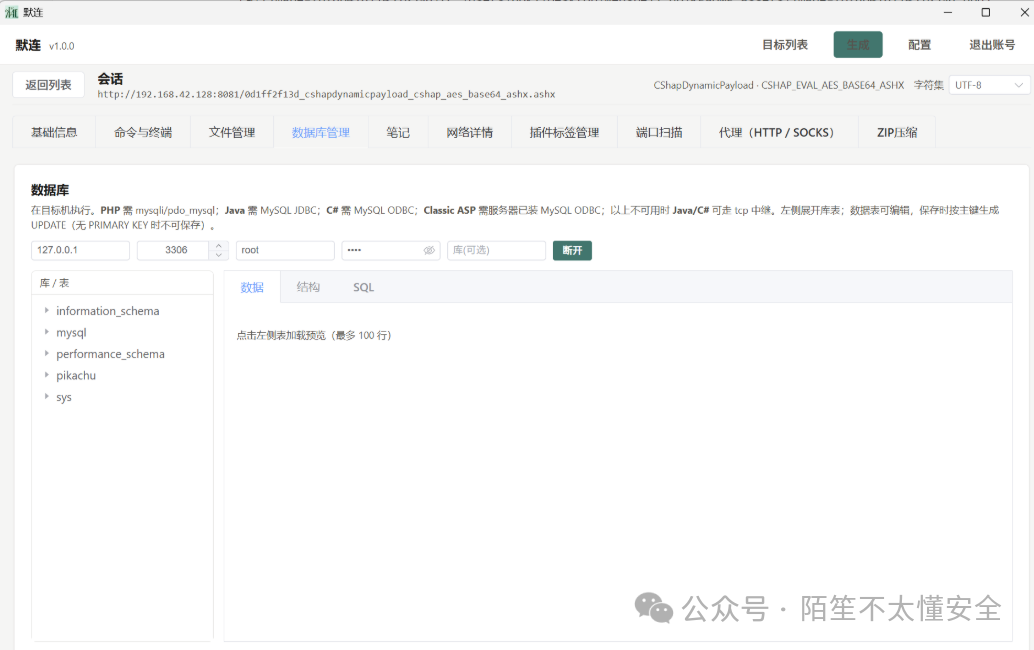
Task: Expand the performance_schema database node
Action: [46, 353]
